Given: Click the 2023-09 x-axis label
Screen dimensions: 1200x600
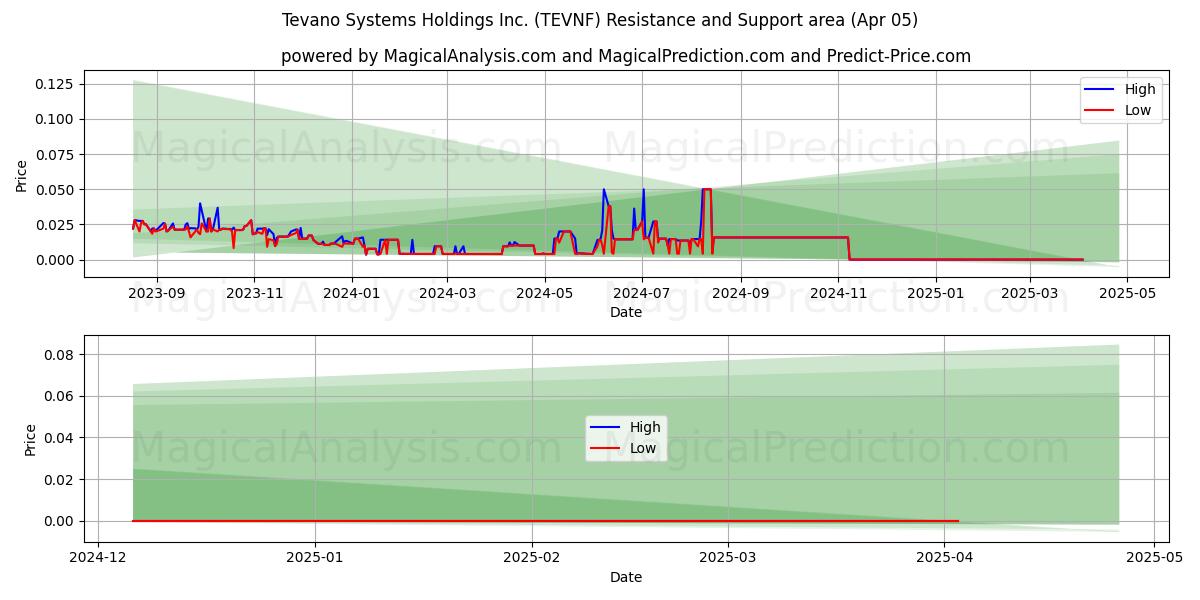Looking at the screenshot, I should 156,293.
